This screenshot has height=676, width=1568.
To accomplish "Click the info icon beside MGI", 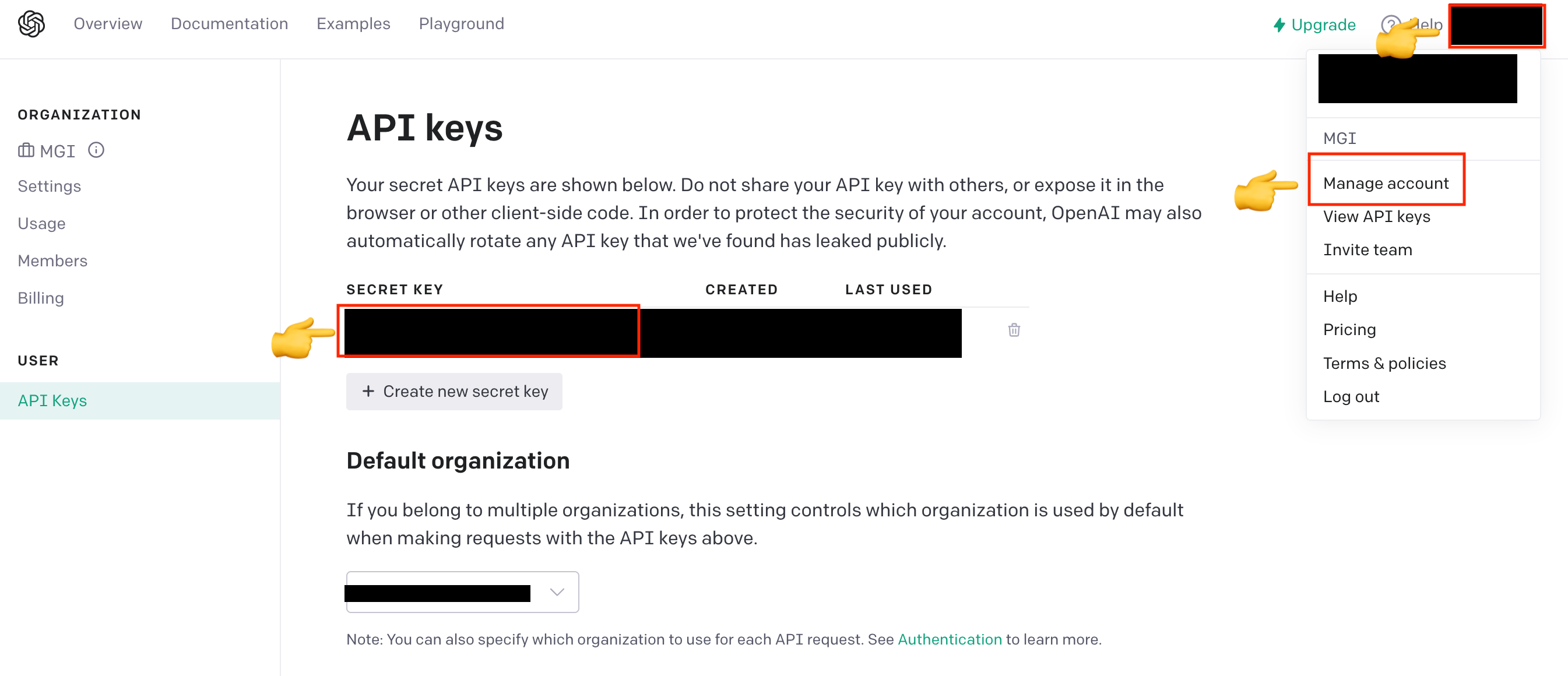I will tap(96, 150).
